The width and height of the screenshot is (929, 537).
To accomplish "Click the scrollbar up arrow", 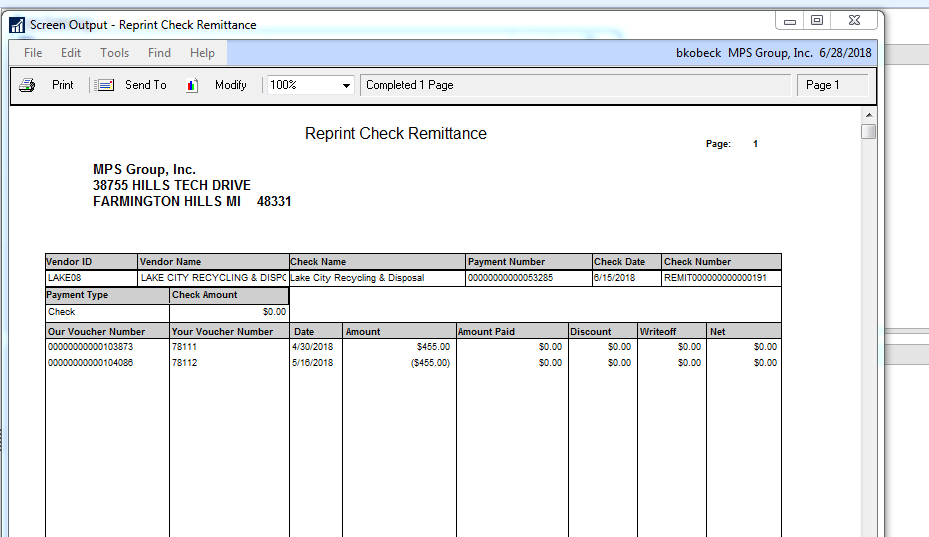I will (x=869, y=115).
